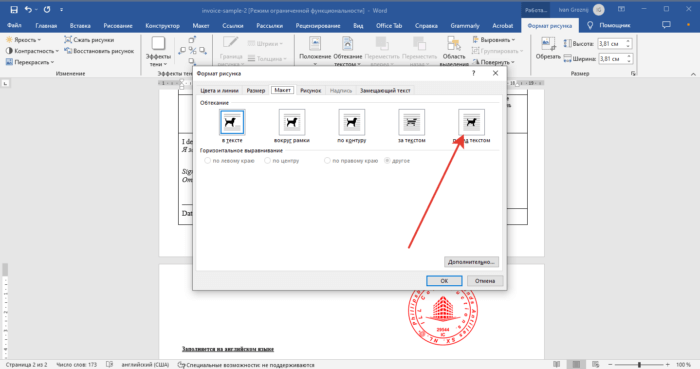
Task: Click the Число слов: 173 status entry
Action: click(76, 365)
